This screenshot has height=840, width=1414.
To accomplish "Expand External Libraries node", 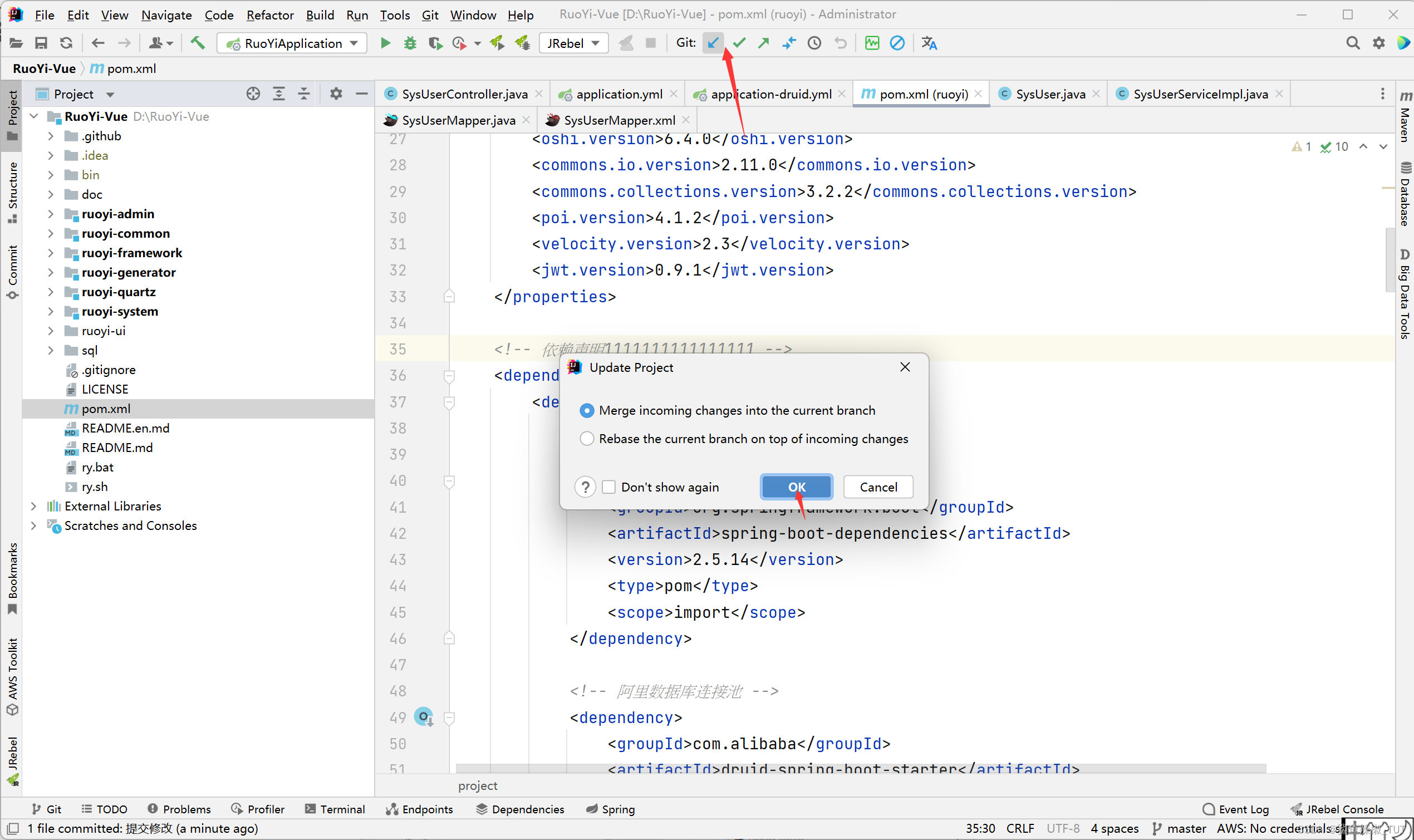I will 33,506.
